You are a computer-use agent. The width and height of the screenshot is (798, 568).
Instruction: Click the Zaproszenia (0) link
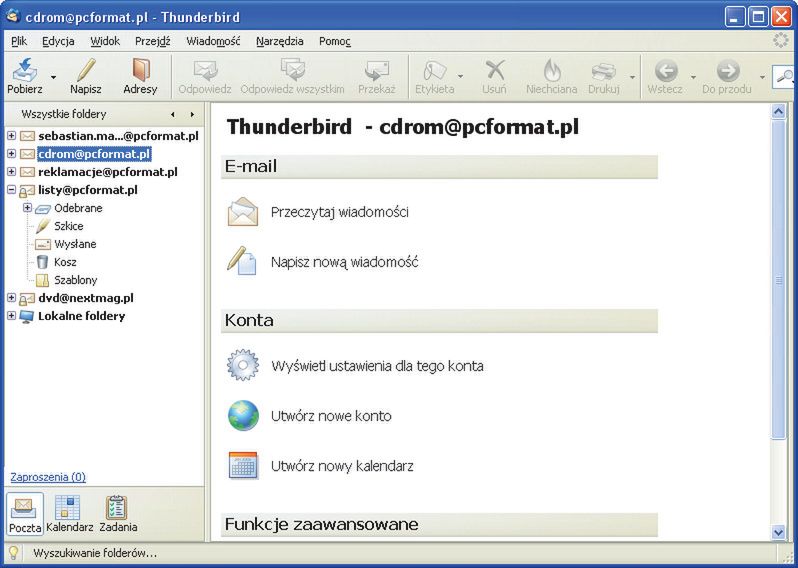(x=48, y=477)
